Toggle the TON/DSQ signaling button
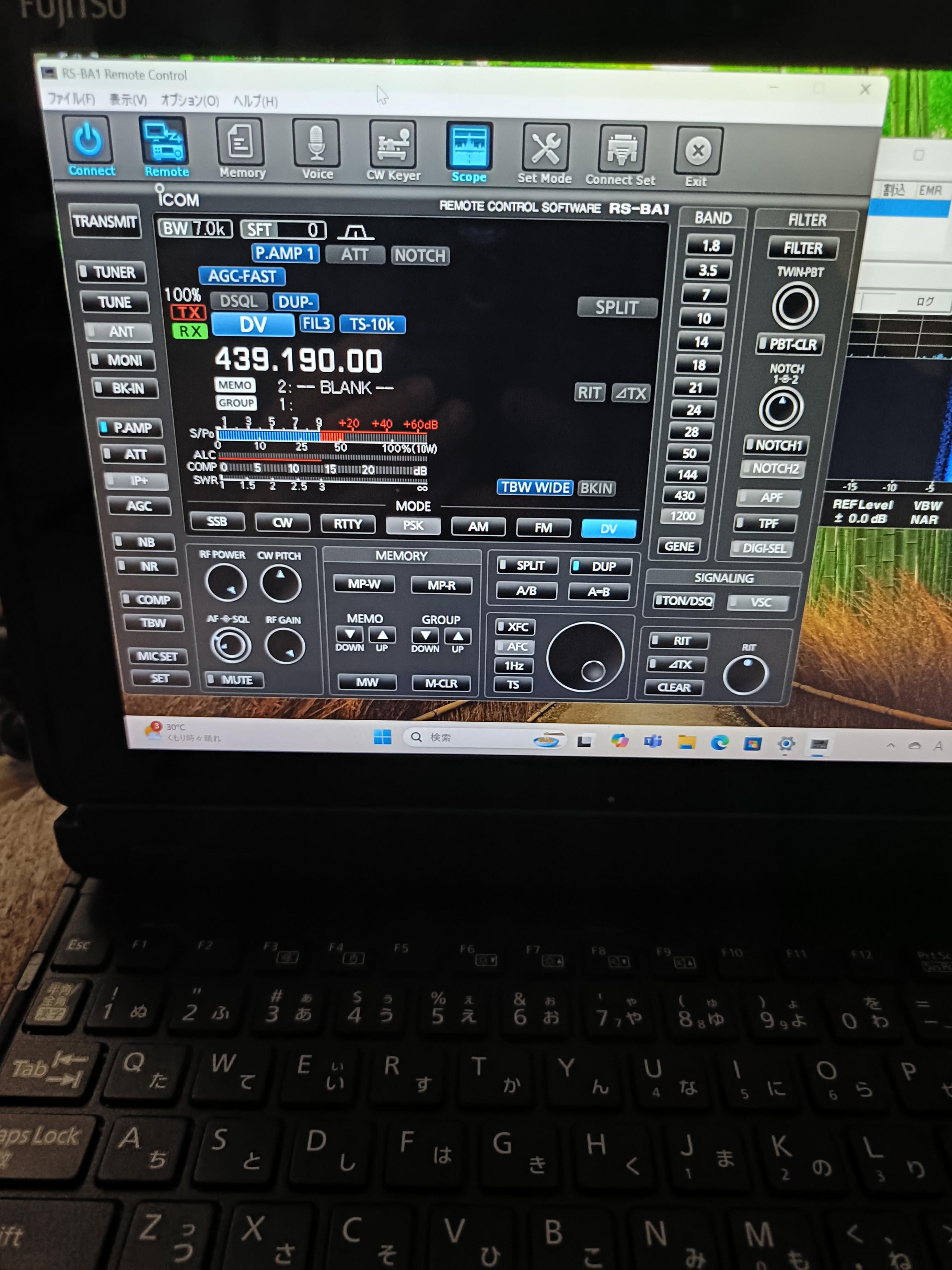Image resolution: width=952 pixels, height=1270 pixels. pos(684,601)
